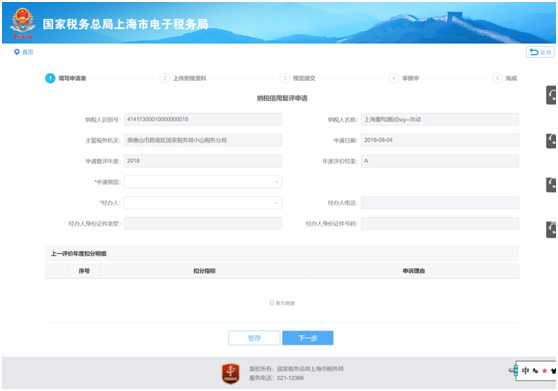
Task: Click the red shield badge in footer
Action: tap(231, 374)
